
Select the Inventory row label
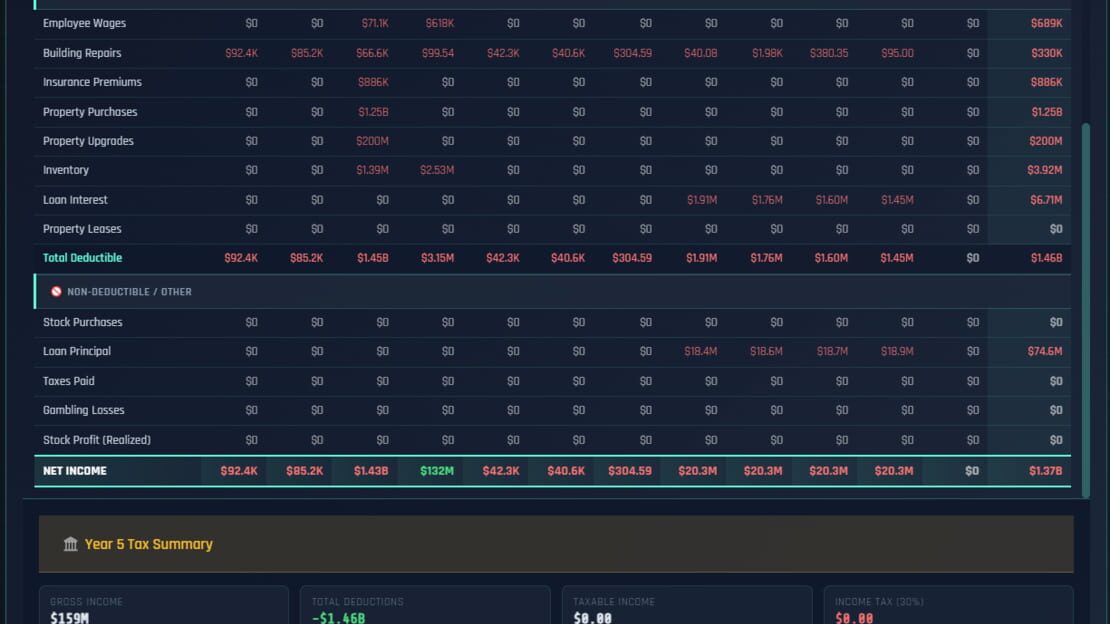[66, 170]
